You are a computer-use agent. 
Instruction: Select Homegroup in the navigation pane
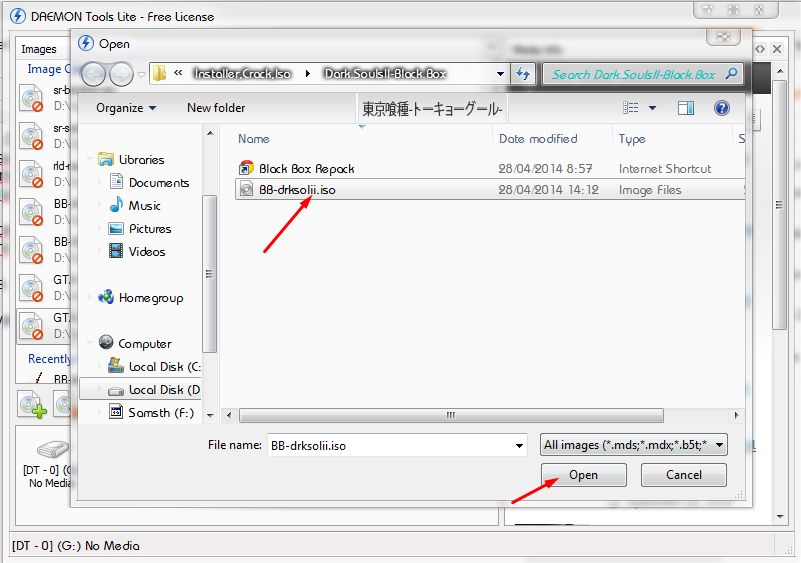coord(151,298)
